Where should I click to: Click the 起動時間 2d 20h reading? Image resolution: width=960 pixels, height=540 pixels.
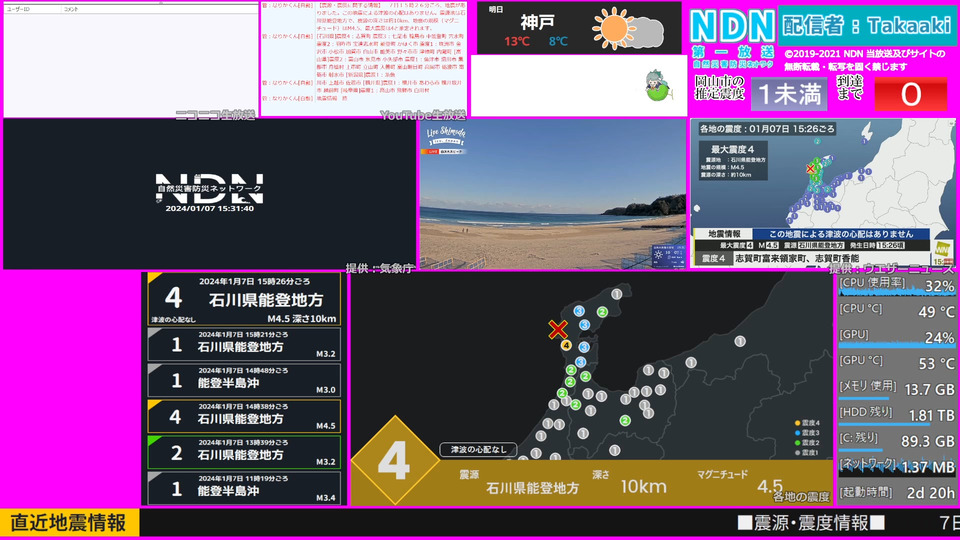coord(896,493)
